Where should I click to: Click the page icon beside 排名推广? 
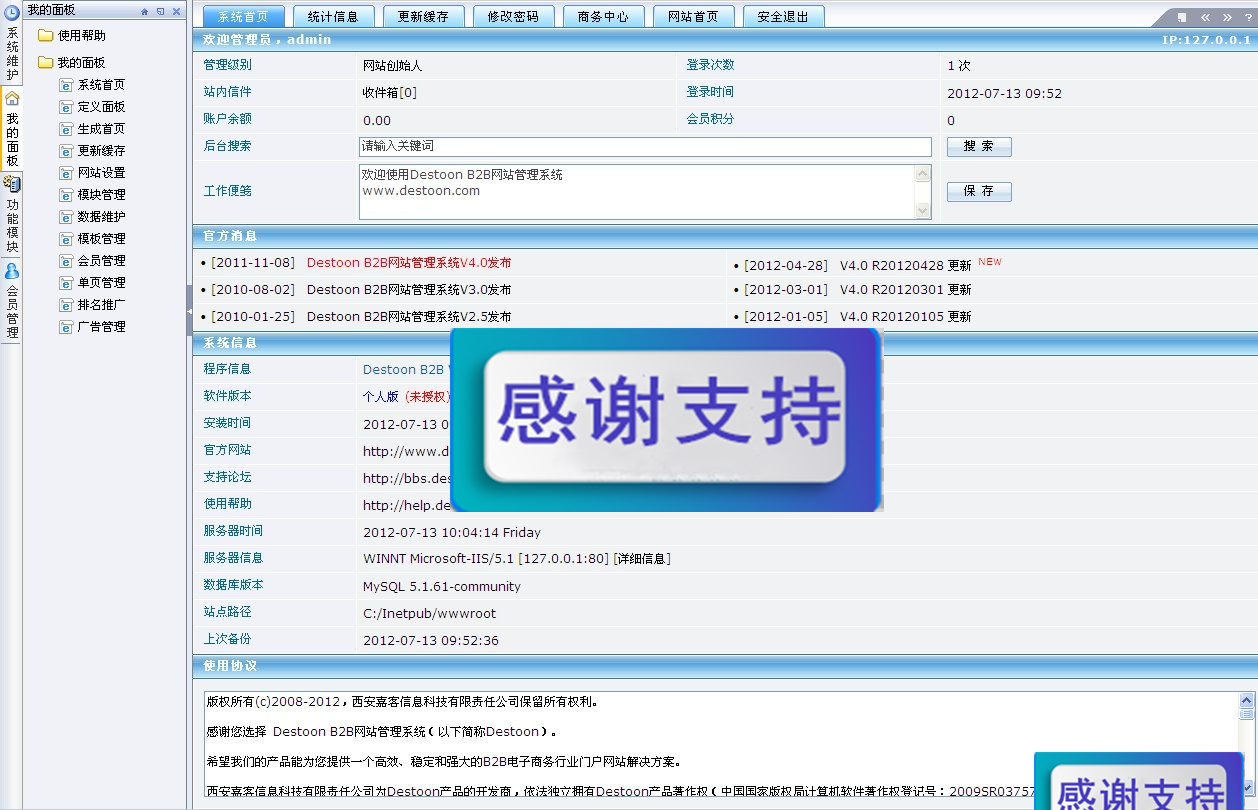pyautogui.click(x=66, y=305)
